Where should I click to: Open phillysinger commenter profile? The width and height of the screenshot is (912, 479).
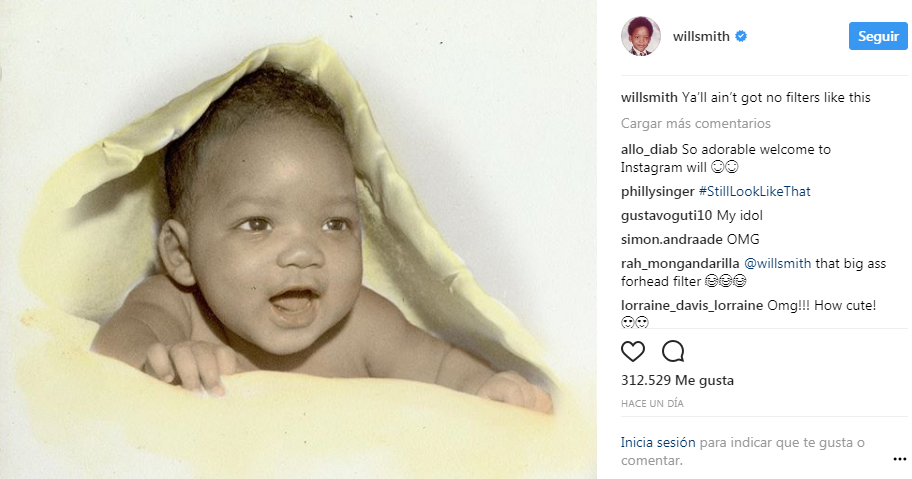pos(658,191)
